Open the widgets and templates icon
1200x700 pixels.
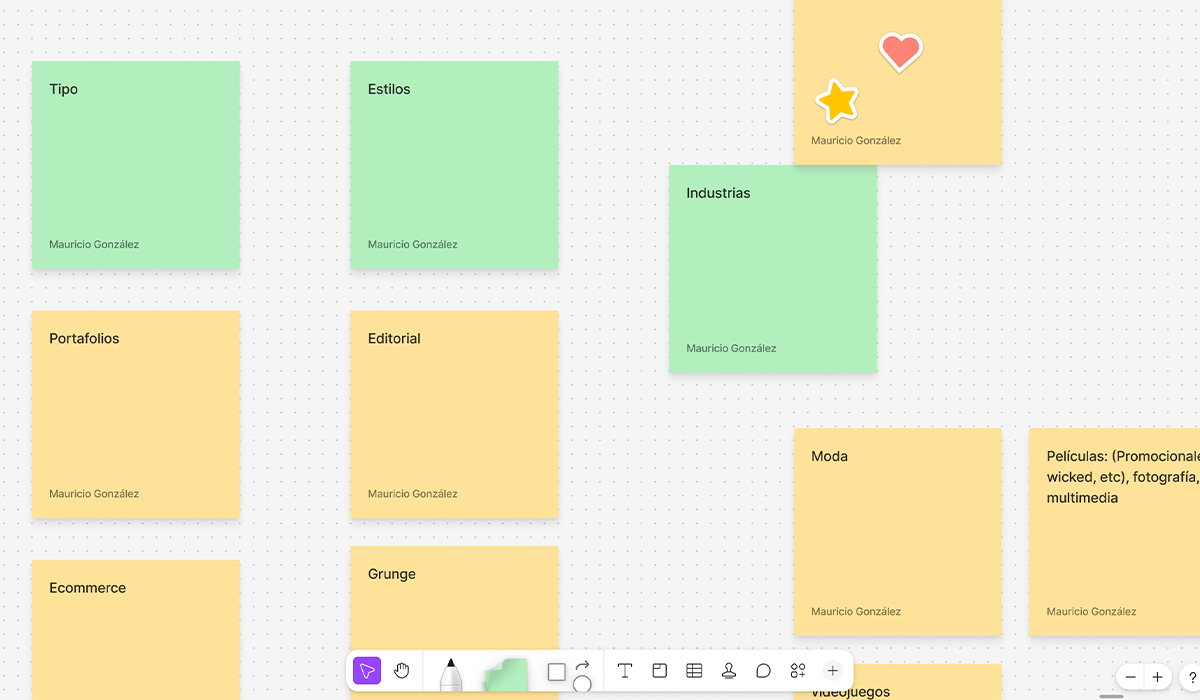click(x=798, y=671)
